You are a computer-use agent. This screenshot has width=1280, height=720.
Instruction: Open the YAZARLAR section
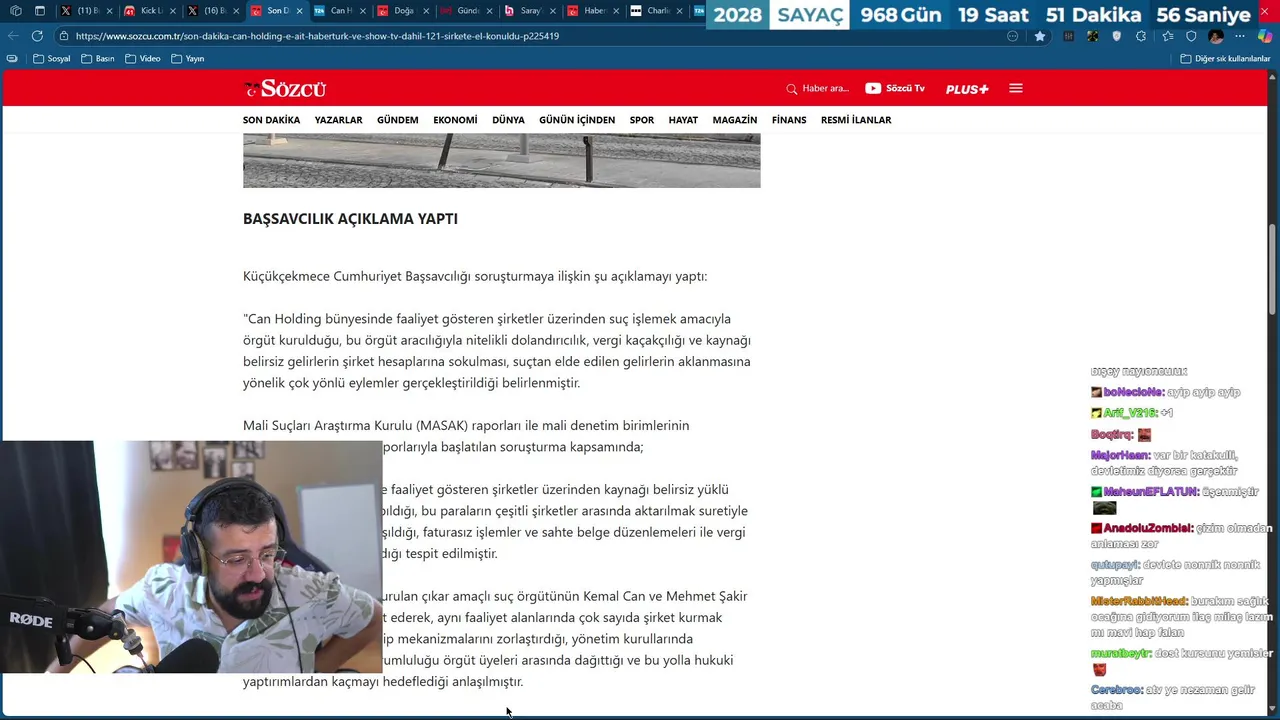(x=338, y=120)
